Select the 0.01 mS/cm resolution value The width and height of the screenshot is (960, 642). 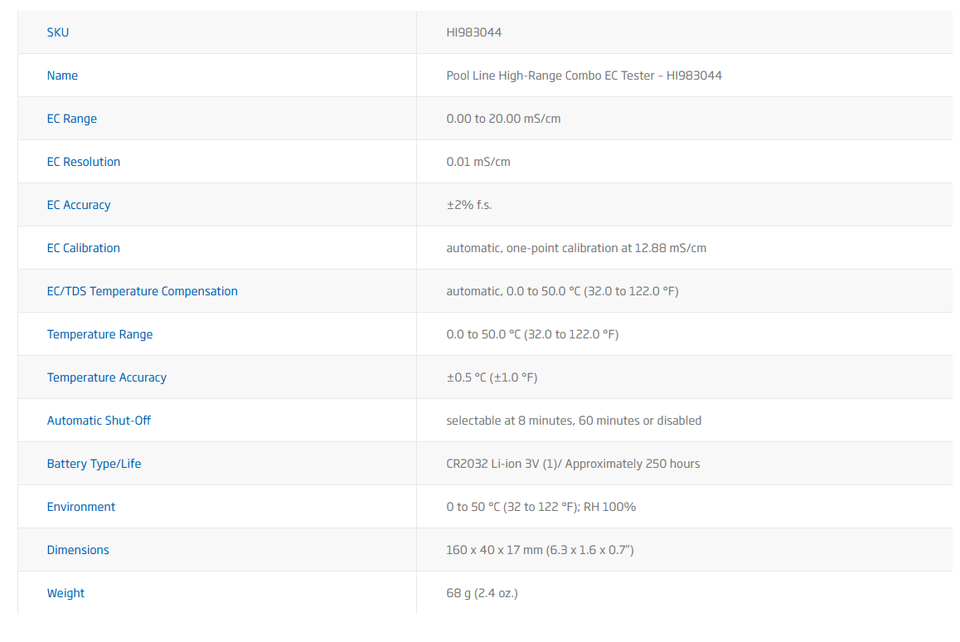click(x=478, y=162)
